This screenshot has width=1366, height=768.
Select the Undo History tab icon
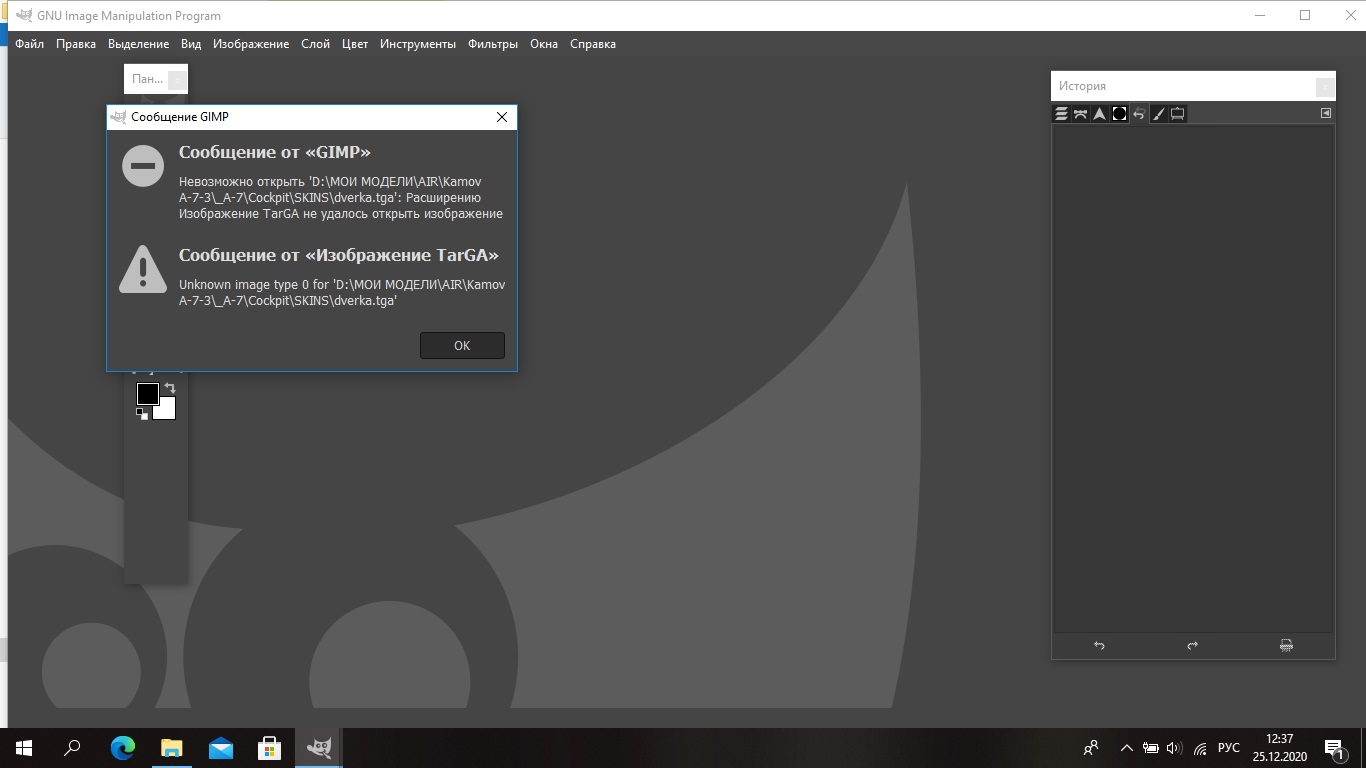(1138, 114)
